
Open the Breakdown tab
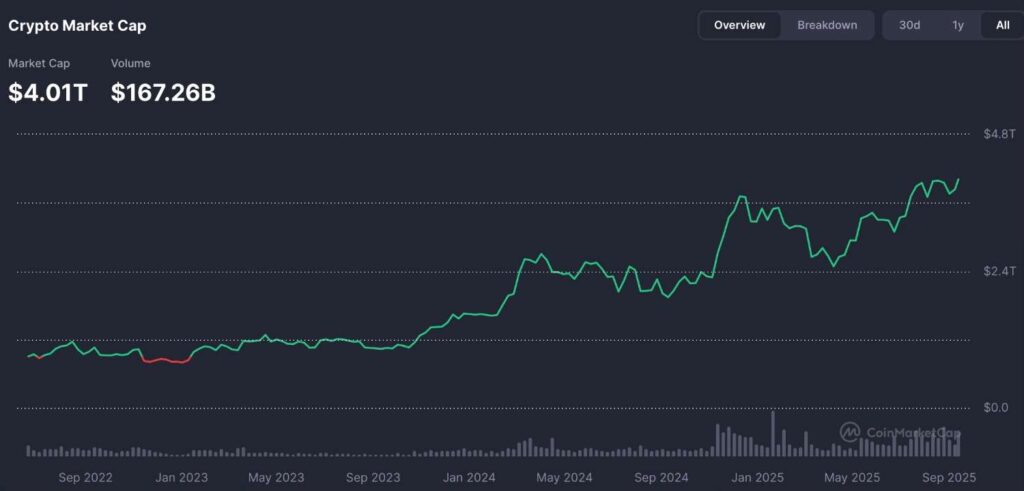coord(827,25)
